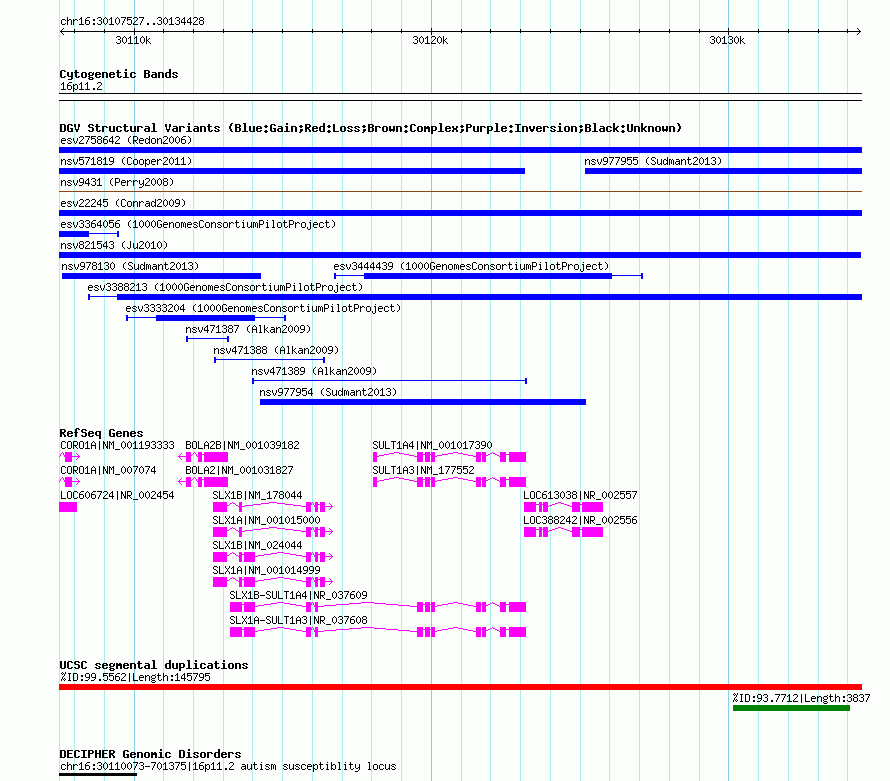Open nsv471387 (Alkan2009) label

coord(248,329)
